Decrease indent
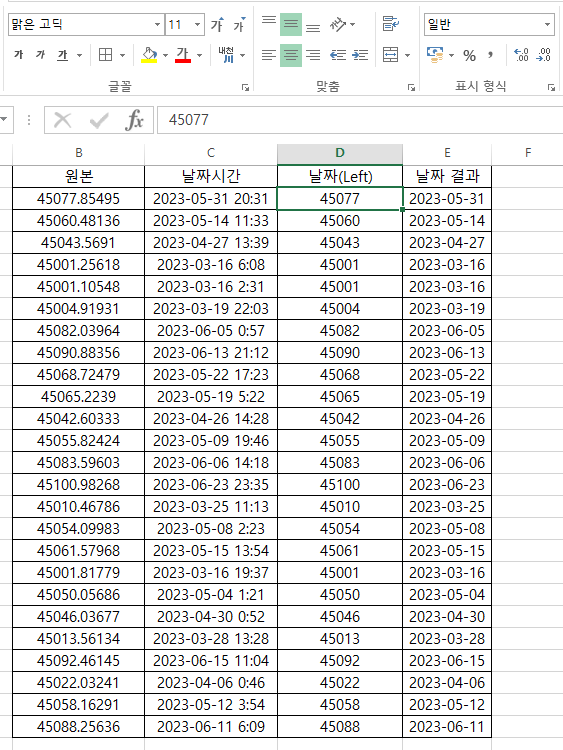 338,55
